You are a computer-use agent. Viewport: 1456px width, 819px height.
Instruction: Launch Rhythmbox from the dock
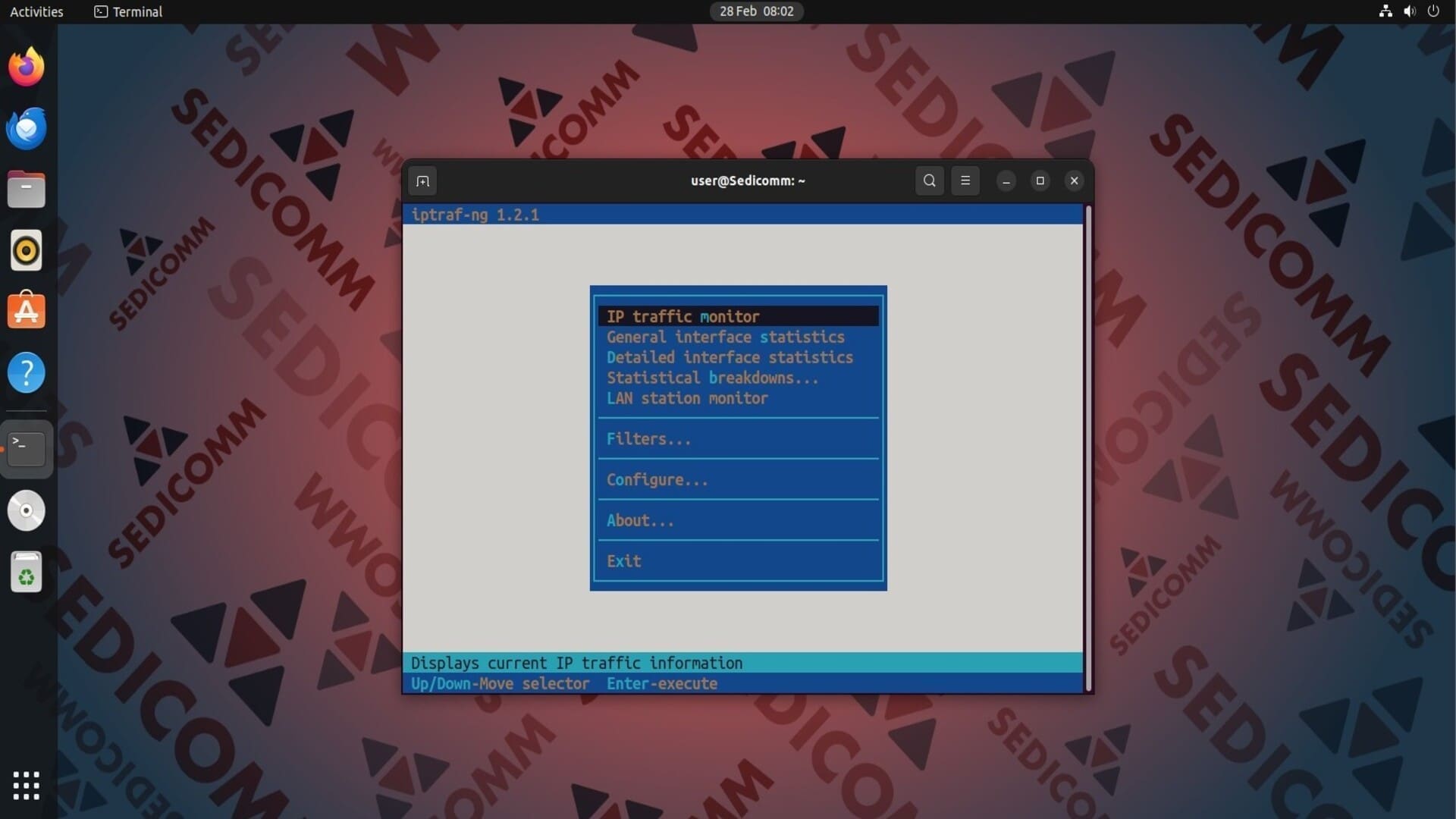point(27,250)
